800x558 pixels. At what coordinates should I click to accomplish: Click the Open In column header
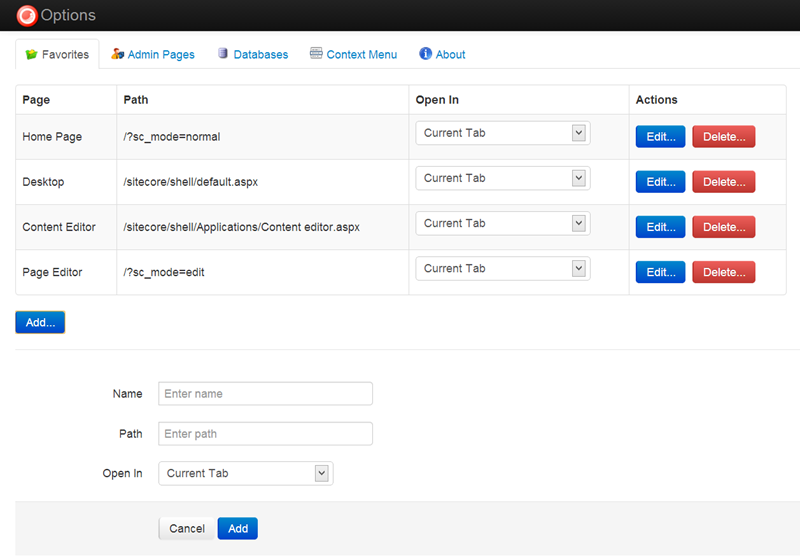click(437, 100)
